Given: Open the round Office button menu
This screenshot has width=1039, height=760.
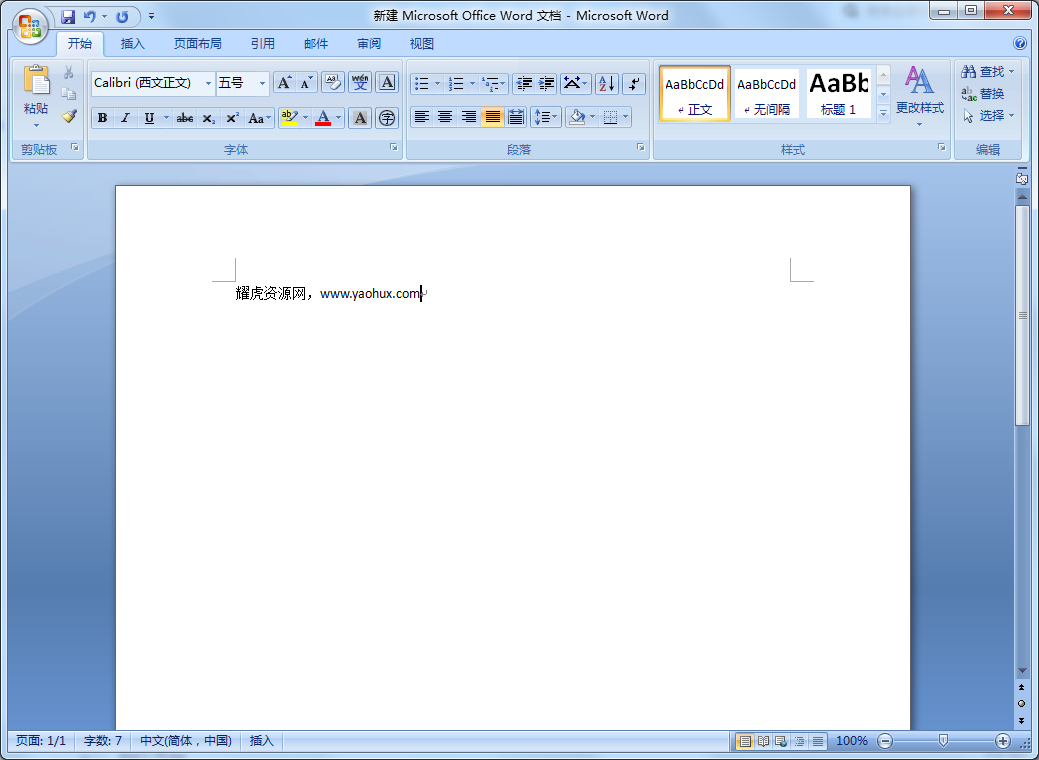Looking at the screenshot, I should point(30,25).
